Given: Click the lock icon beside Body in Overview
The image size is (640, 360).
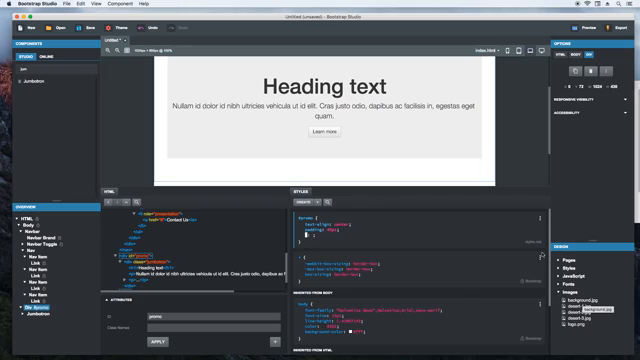Looking at the screenshot, I should pos(38,225).
